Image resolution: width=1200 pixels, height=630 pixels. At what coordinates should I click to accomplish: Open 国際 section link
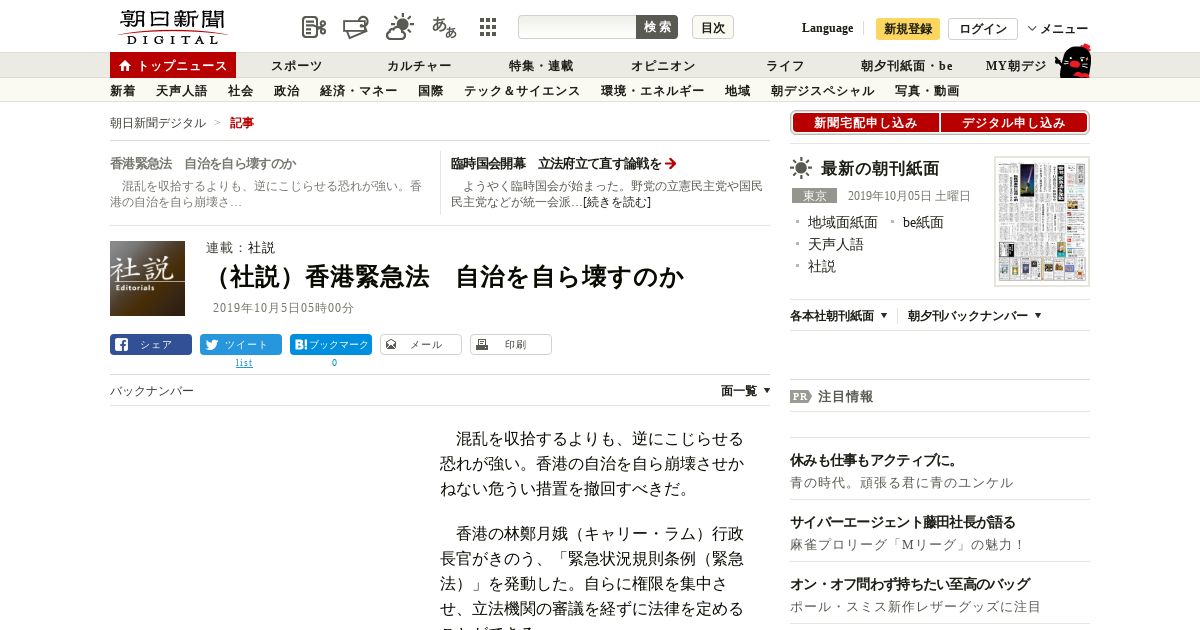click(431, 91)
